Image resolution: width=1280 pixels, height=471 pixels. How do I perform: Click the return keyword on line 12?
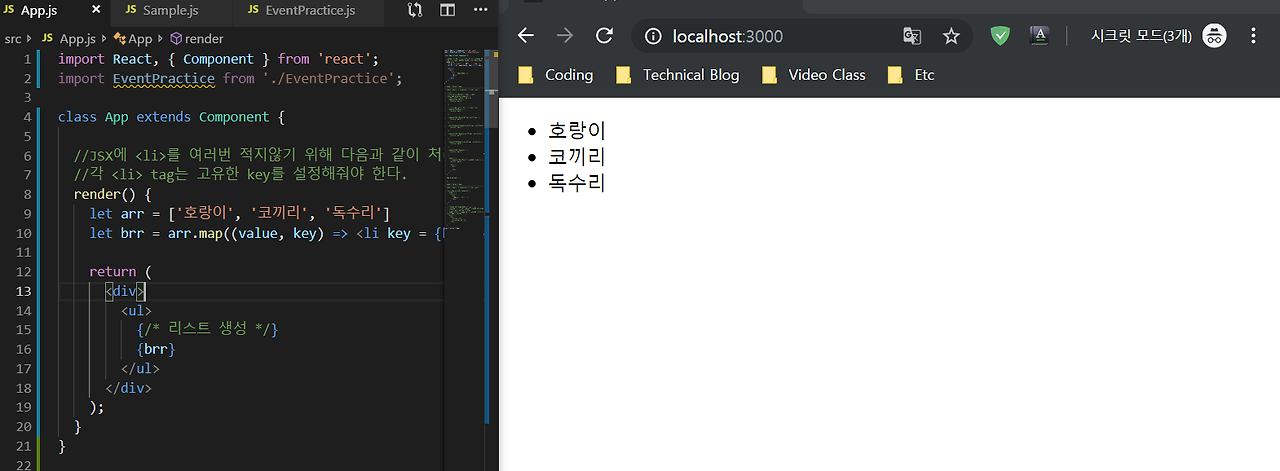click(112, 271)
